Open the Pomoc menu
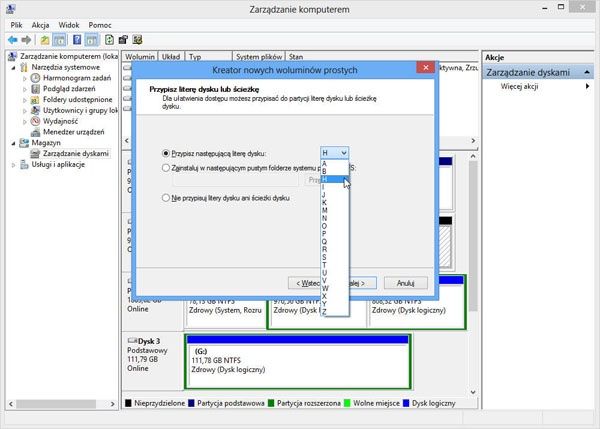The image size is (600, 429). click(x=99, y=25)
